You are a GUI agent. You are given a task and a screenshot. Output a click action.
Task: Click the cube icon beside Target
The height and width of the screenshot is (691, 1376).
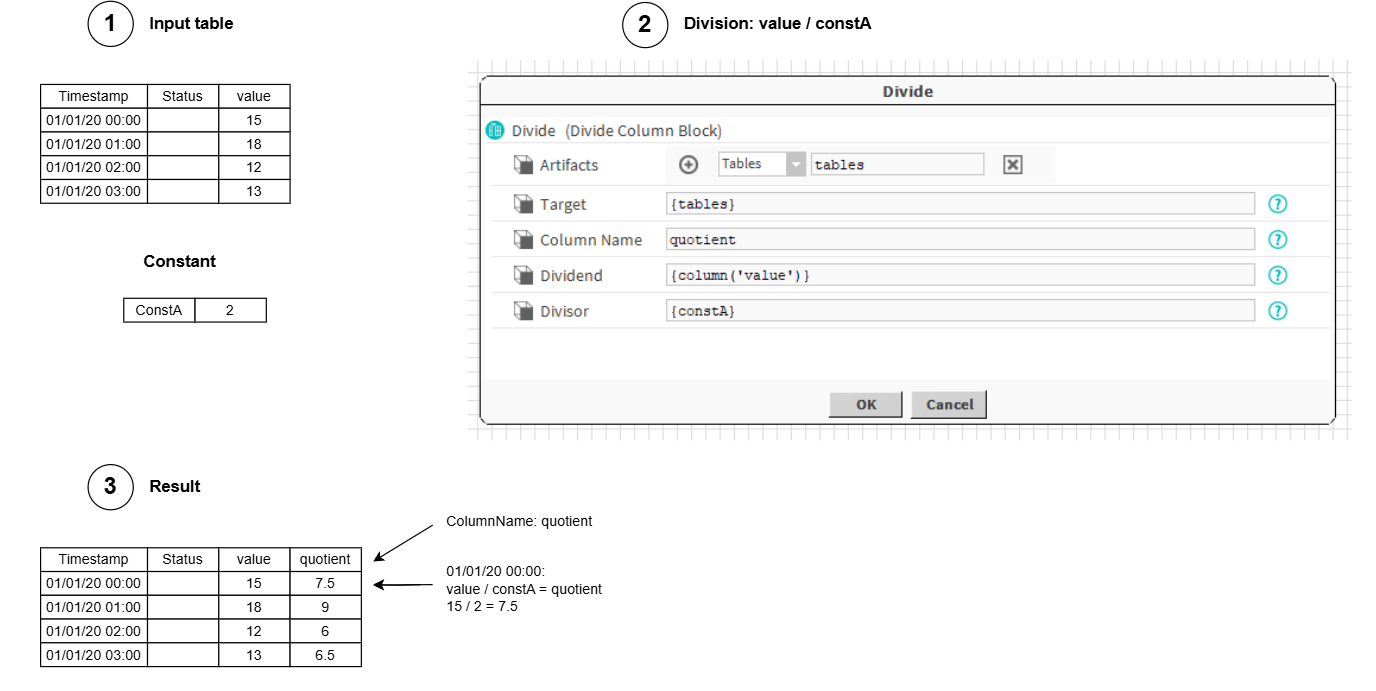point(523,204)
